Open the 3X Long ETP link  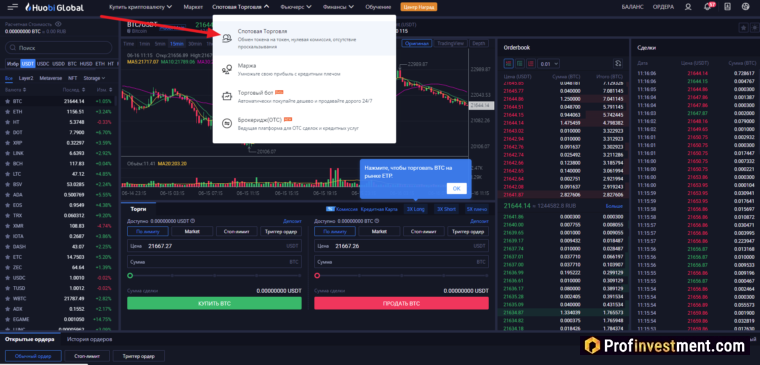pos(416,209)
